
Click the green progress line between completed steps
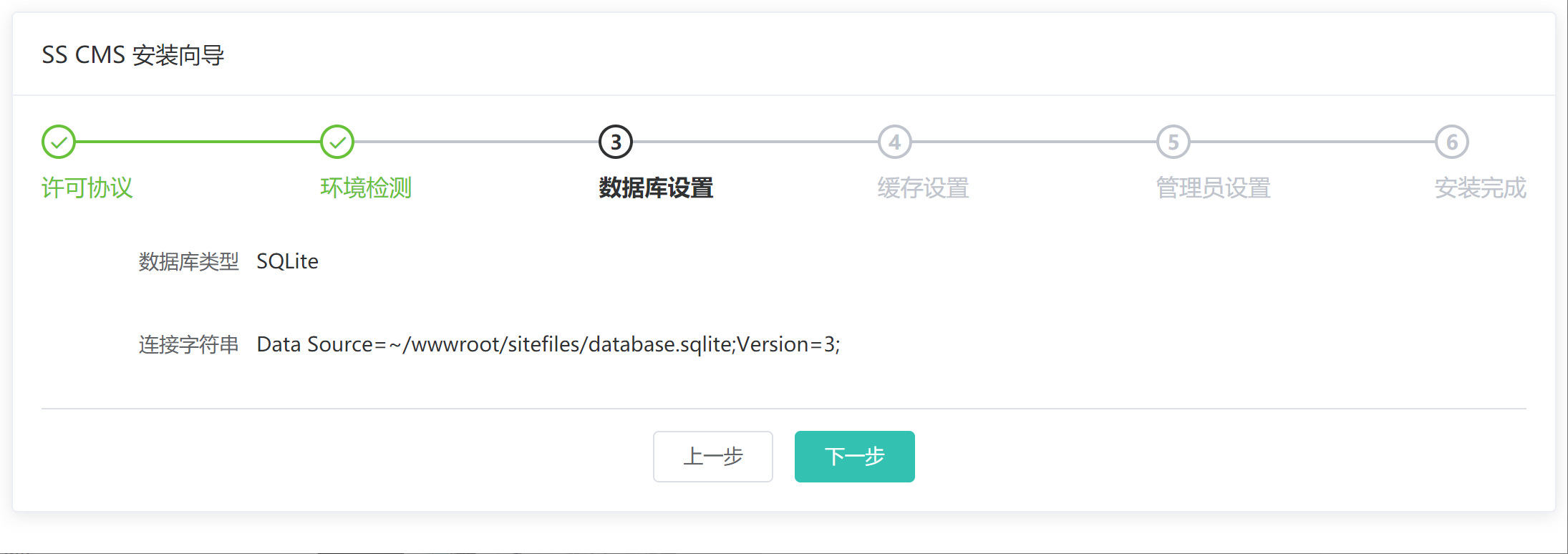198,142
